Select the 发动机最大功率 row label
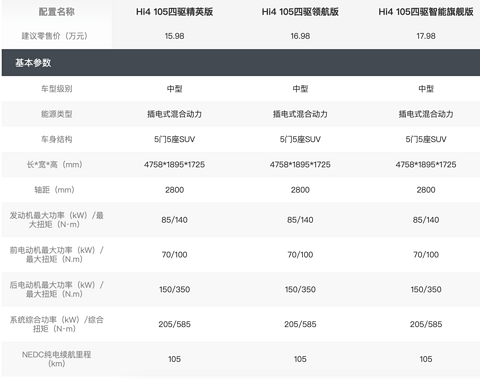This screenshot has width=480, height=379. pyautogui.click(x=56, y=220)
